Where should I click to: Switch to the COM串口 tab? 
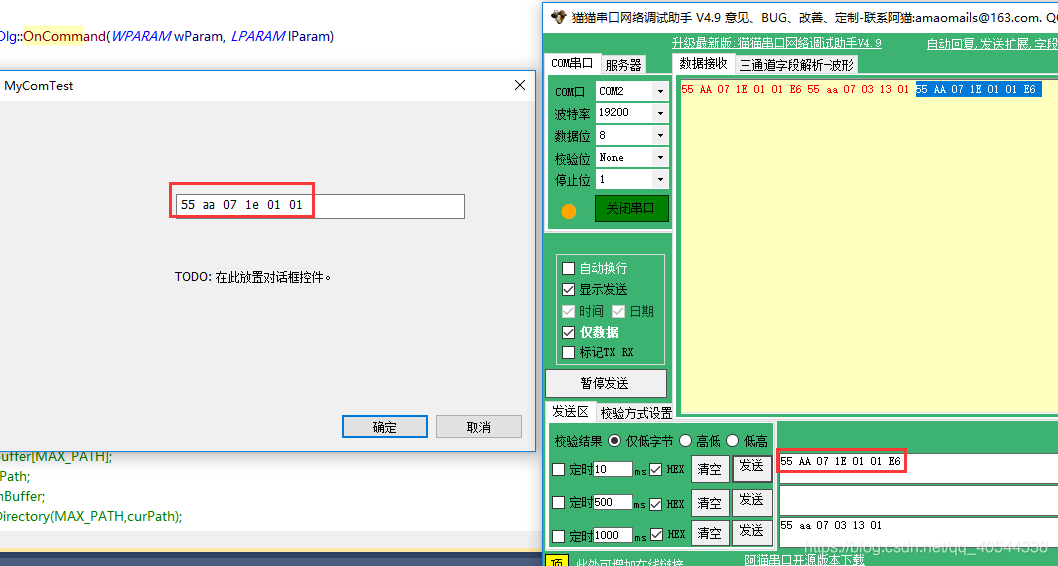[572, 63]
